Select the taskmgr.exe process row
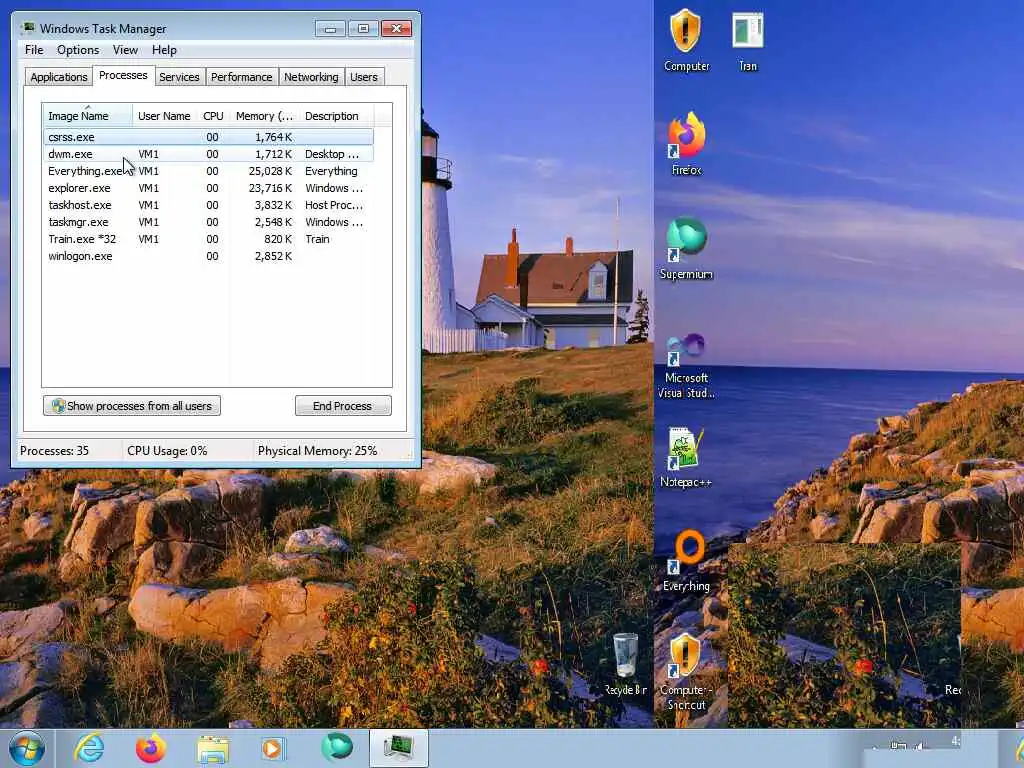Image resolution: width=1024 pixels, height=768 pixels. click(x=209, y=222)
